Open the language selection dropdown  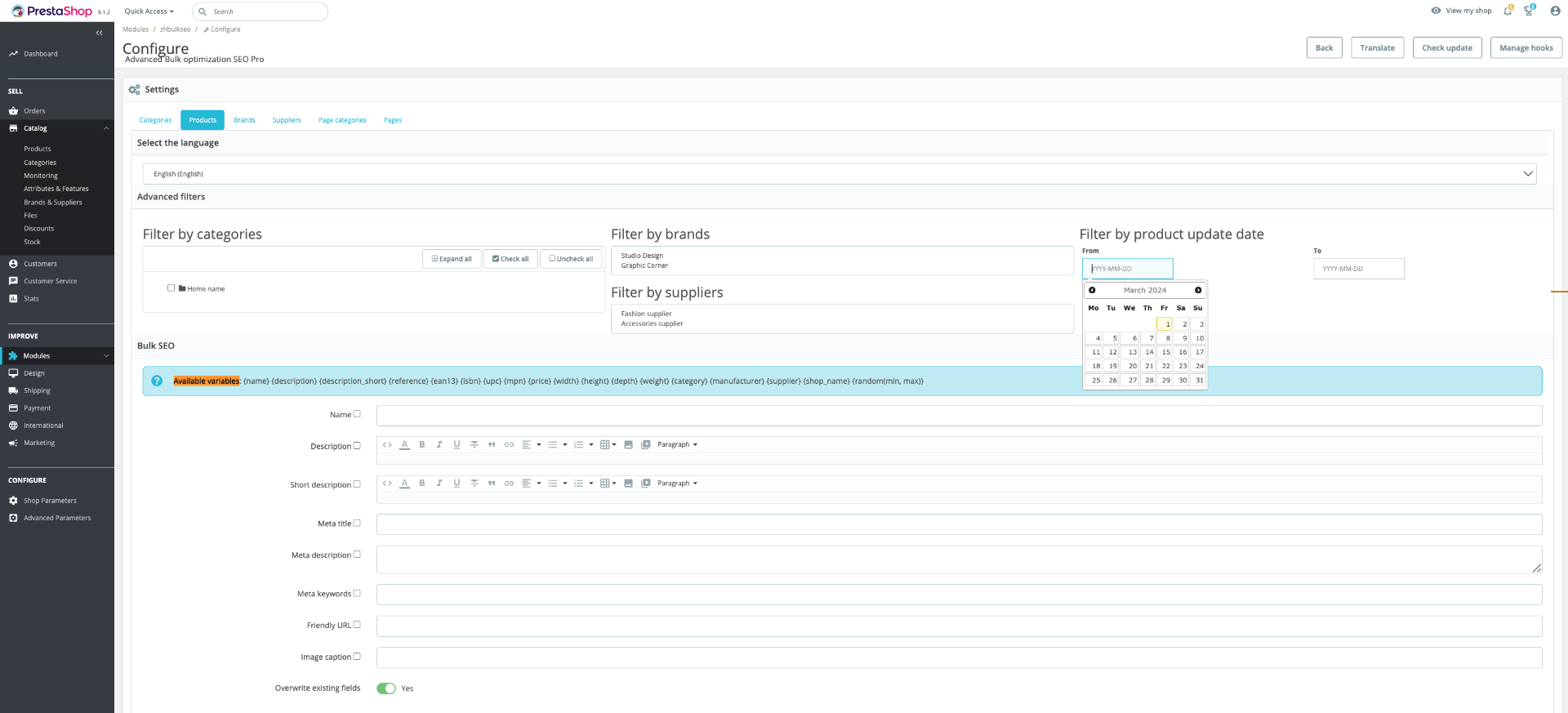[840, 174]
